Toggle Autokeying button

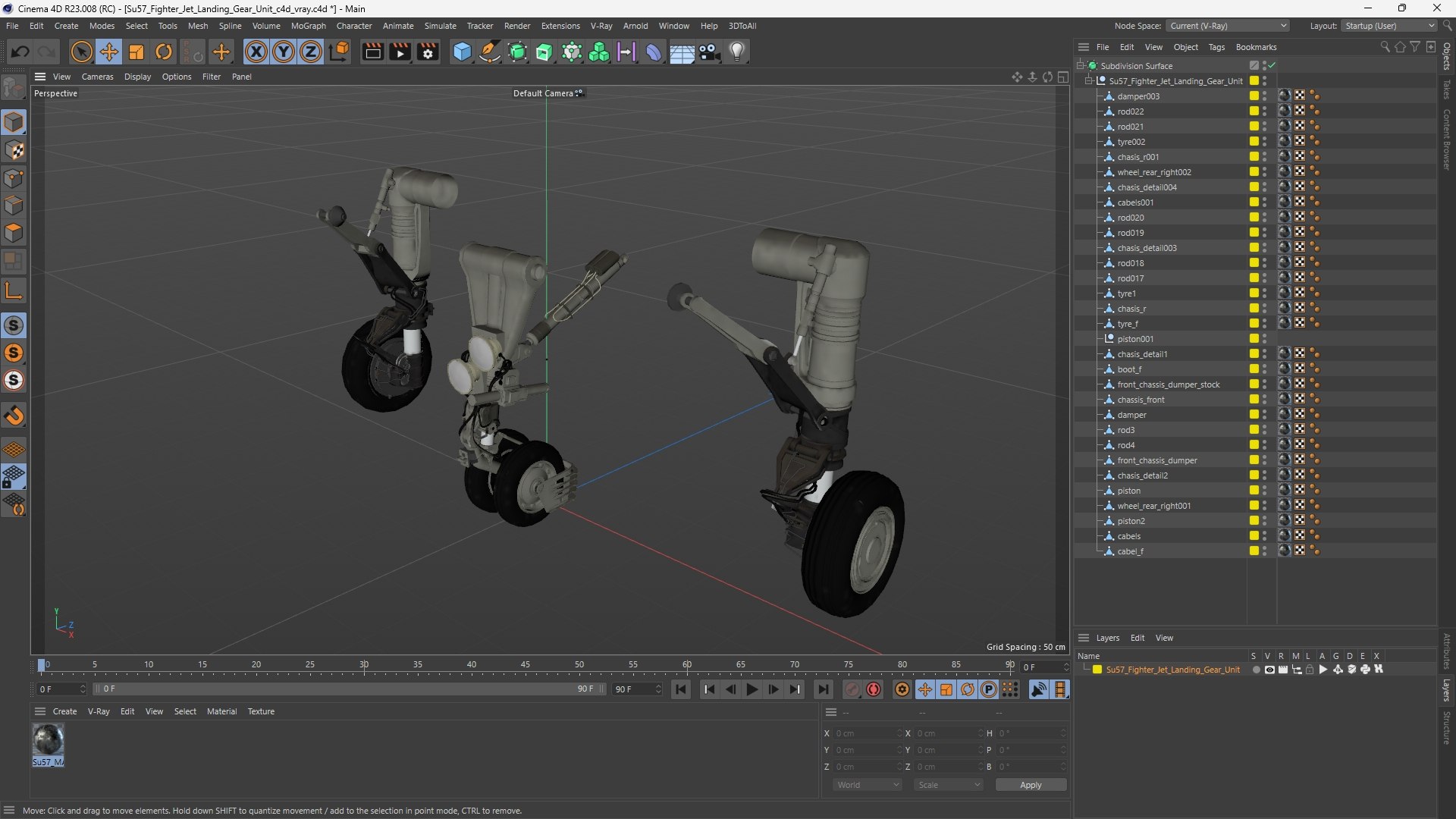click(x=874, y=689)
